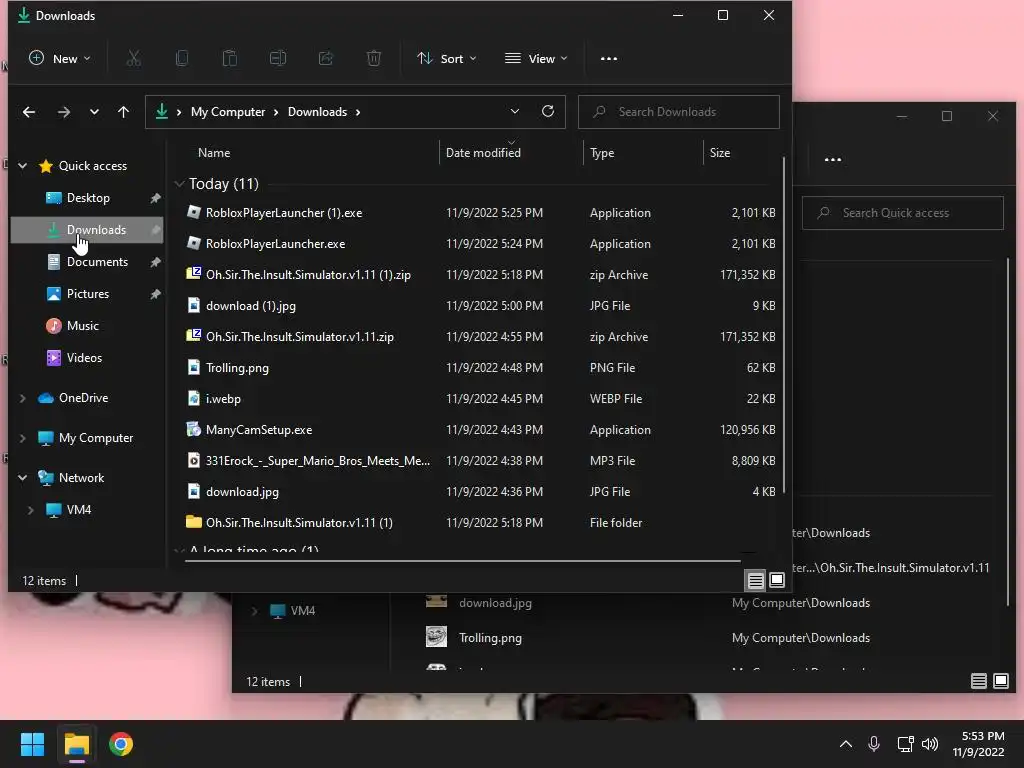Click File Explorer in the taskbar
This screenshot has width=1024, height=768.
[76, 744]
